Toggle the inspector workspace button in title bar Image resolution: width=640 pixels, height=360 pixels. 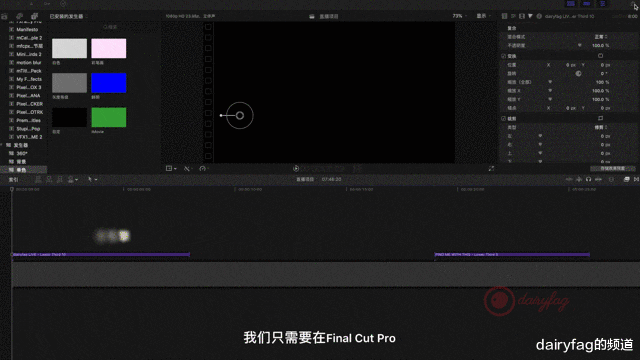[x=602, y=4]
